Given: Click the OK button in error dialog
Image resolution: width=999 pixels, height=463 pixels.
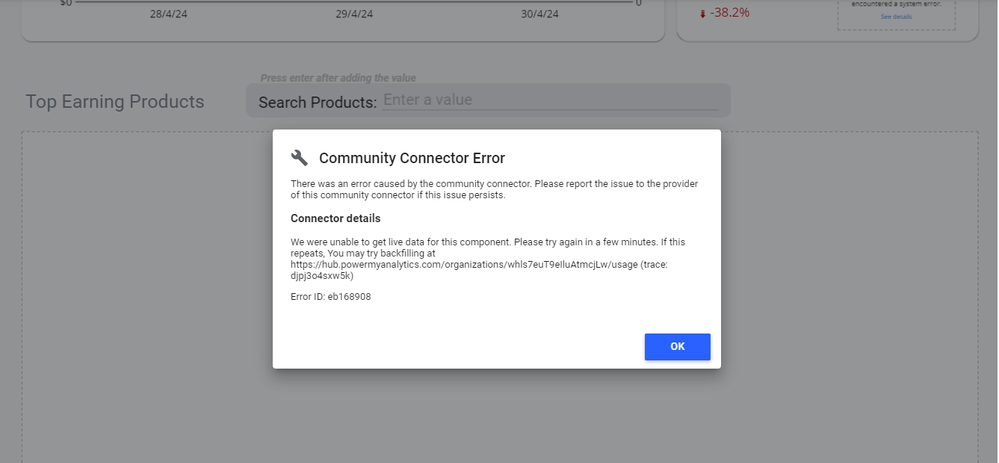Looking at the screenshot, I should point(677,346).
